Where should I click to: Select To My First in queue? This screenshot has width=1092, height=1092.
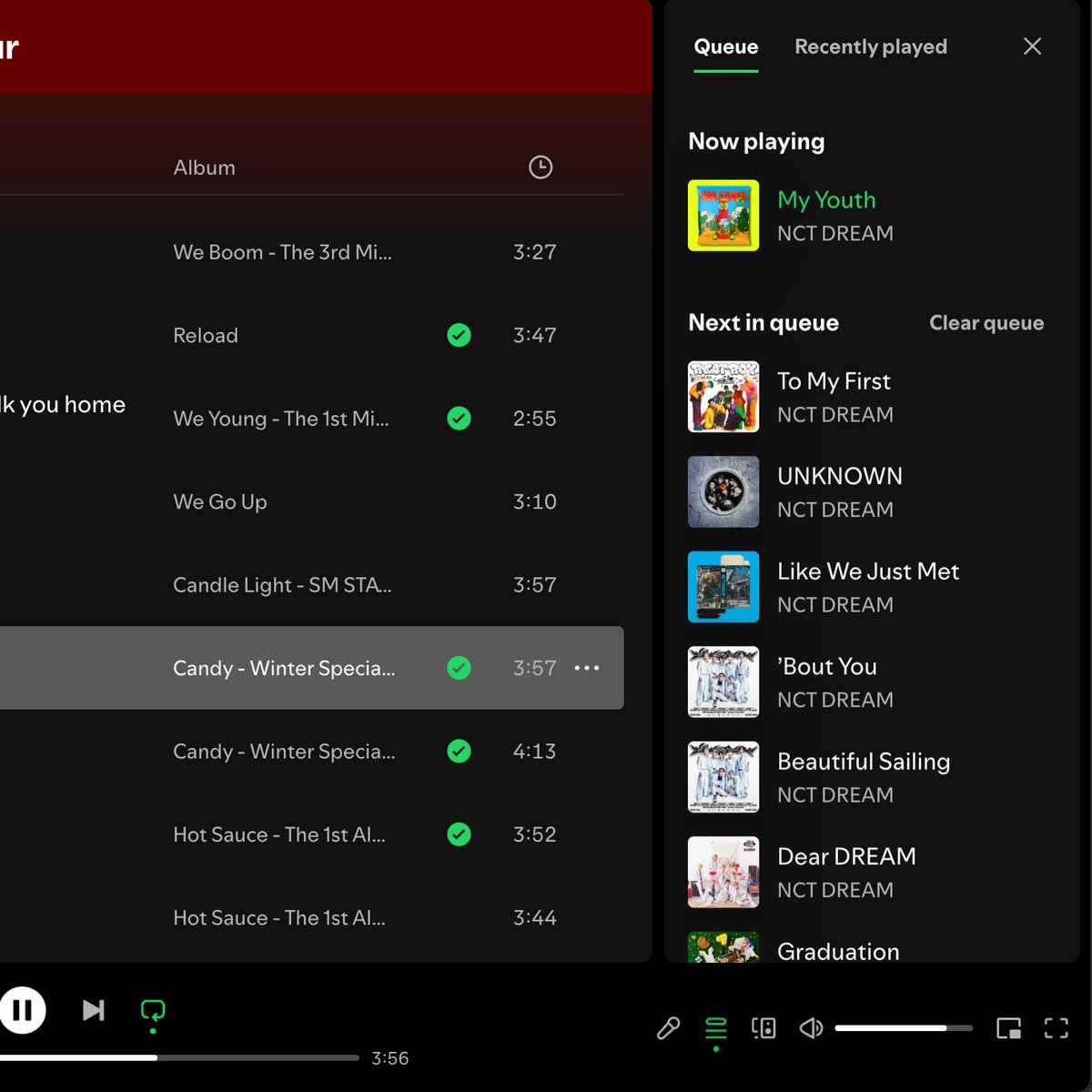tap(834, 380)
